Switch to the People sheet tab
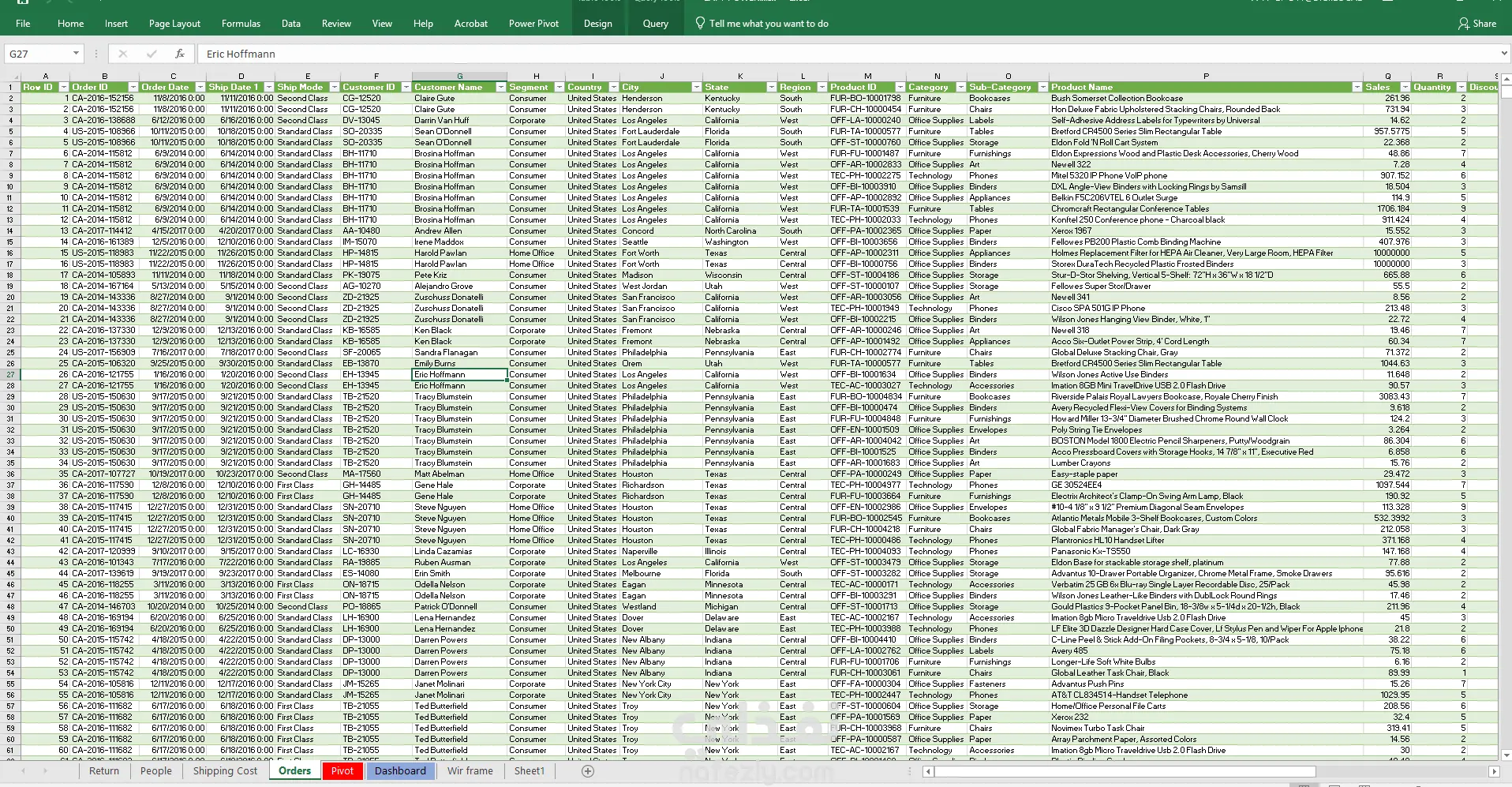The width and height of the screenshot is (1512, 787). (156, 771)
